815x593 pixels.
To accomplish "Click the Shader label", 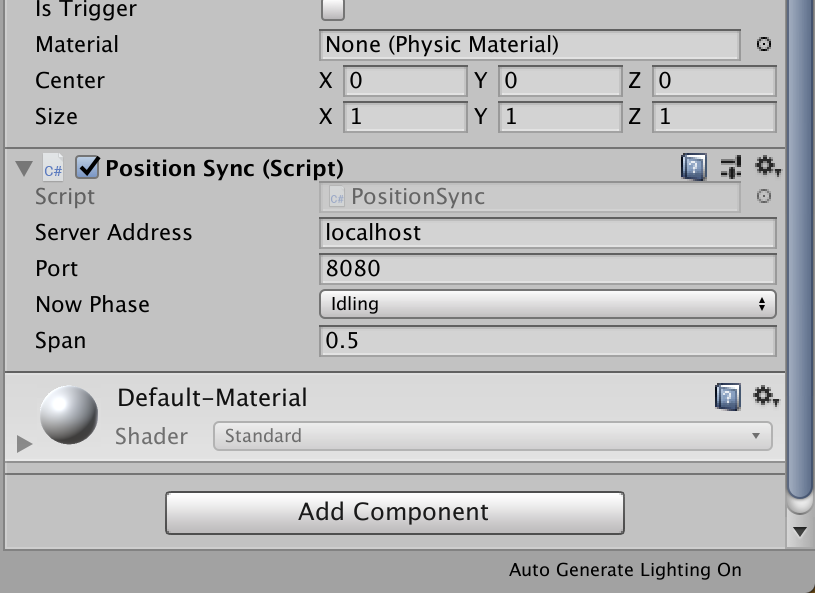I will pos(151,437).
